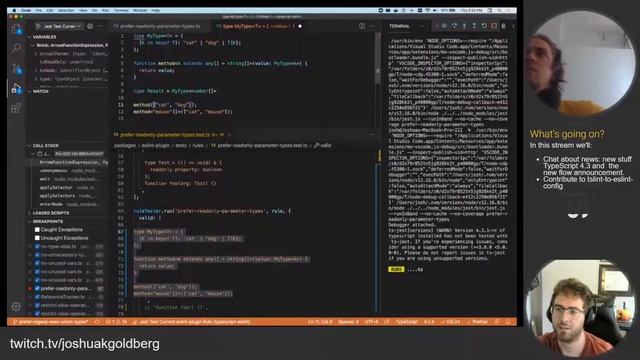The width and height of the screenshot is (640, 360).
Task: Click the sync changes icon in the status bar
Action: 97,322
